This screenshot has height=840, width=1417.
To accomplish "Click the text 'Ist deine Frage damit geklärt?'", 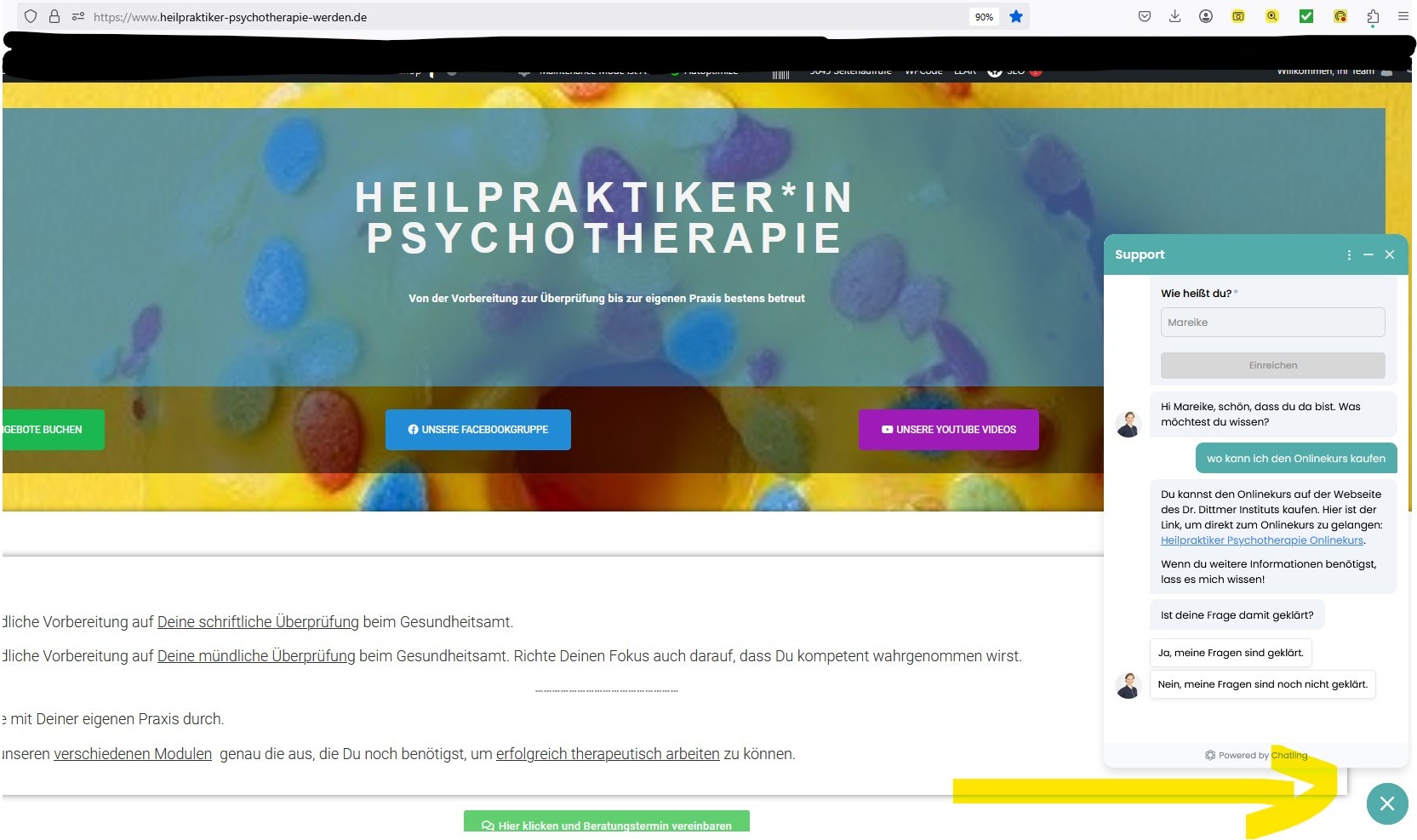I will click(x=1237, y=615).
